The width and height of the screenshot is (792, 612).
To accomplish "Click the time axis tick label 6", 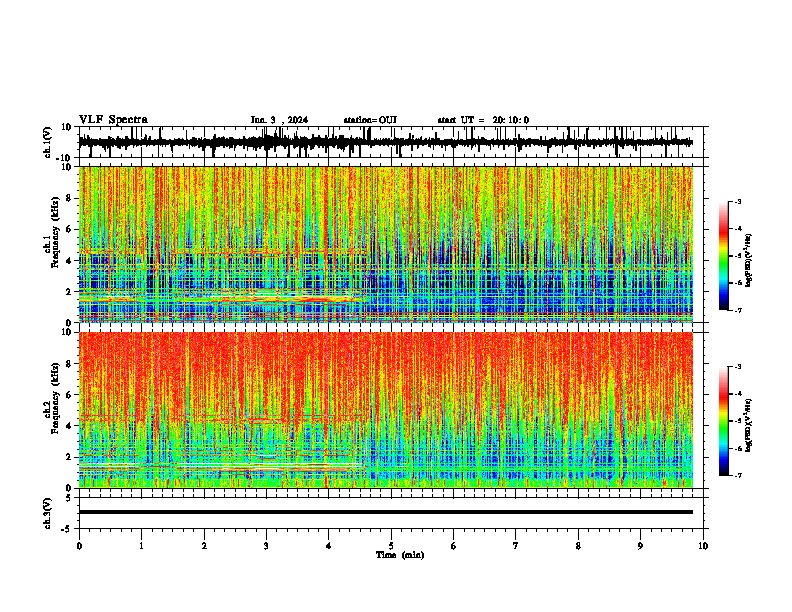I will 454,546.
